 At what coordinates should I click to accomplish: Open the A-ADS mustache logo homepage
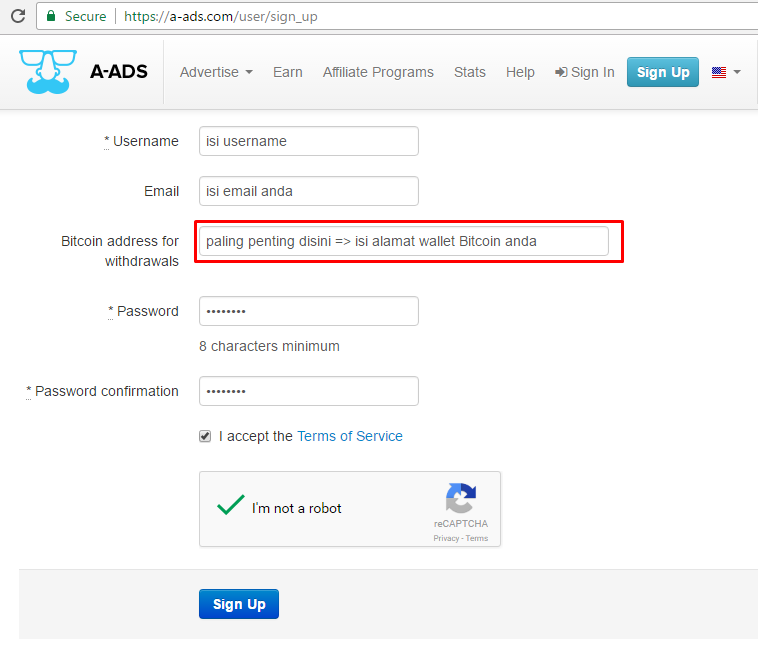click(48, 72)
